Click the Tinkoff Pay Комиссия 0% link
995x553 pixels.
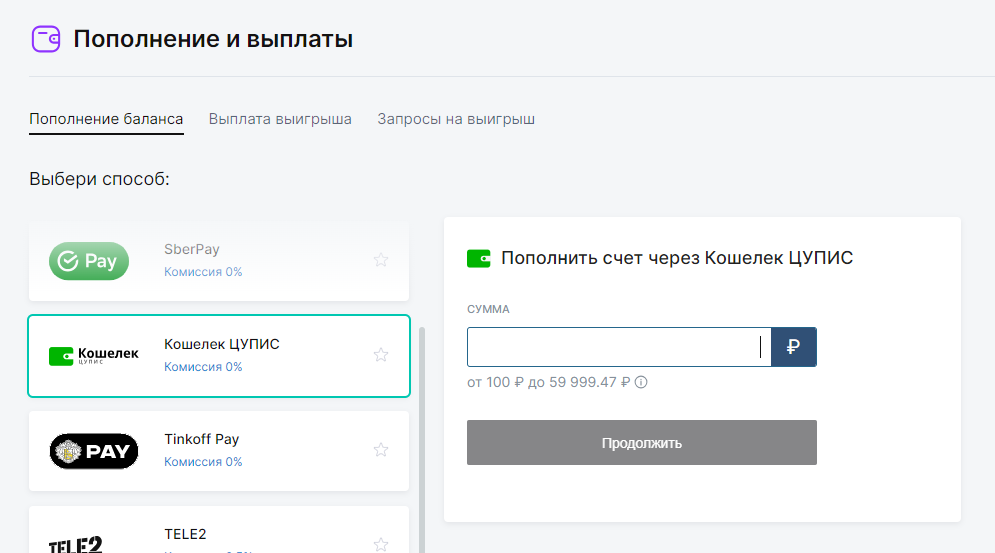pos(203,462)
